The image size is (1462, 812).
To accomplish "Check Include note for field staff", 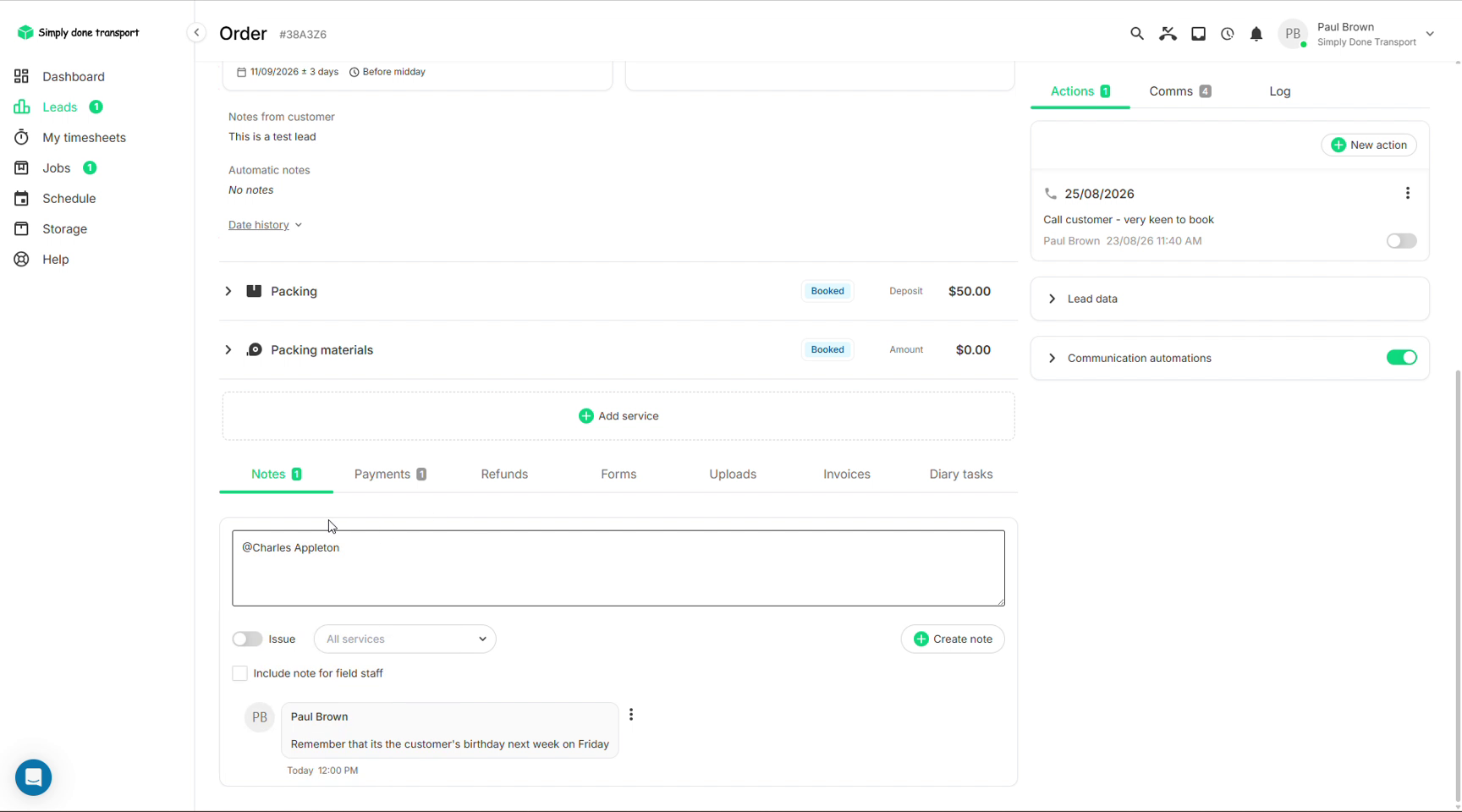I will 240,673.
